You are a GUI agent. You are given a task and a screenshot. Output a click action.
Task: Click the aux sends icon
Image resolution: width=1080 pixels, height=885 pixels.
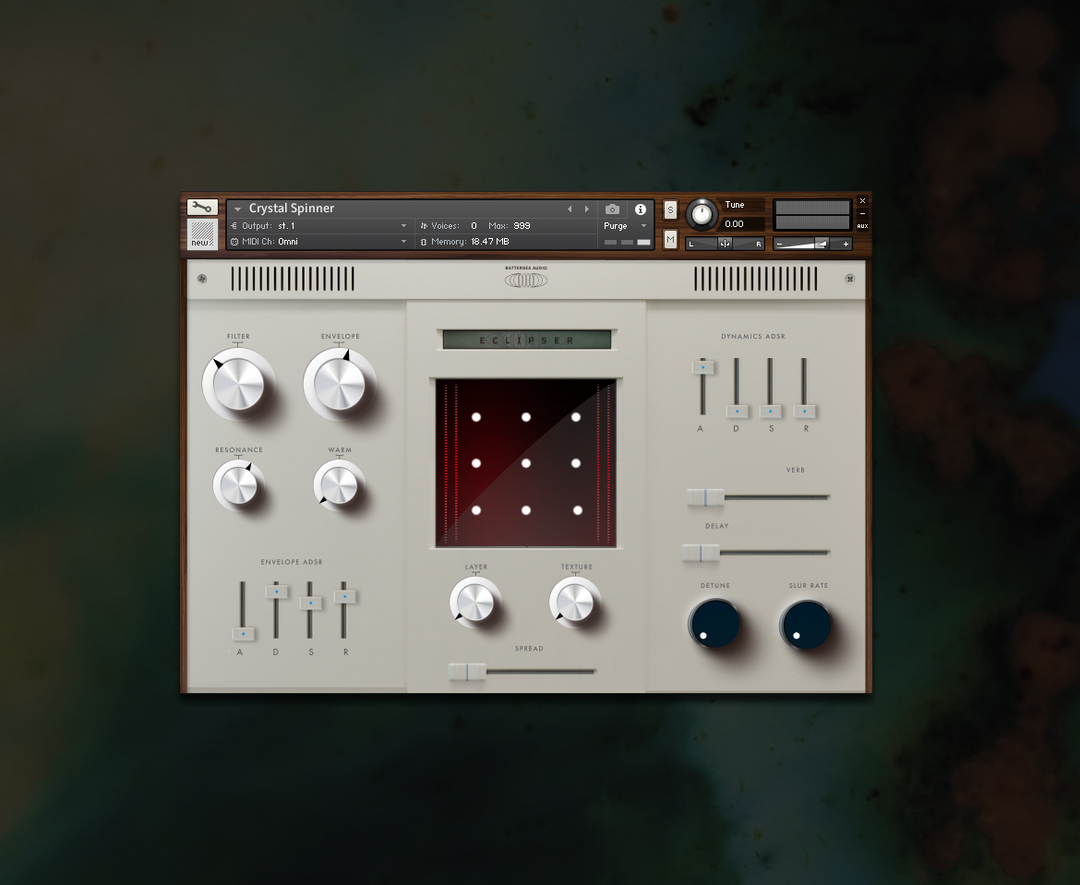point(863,226)
